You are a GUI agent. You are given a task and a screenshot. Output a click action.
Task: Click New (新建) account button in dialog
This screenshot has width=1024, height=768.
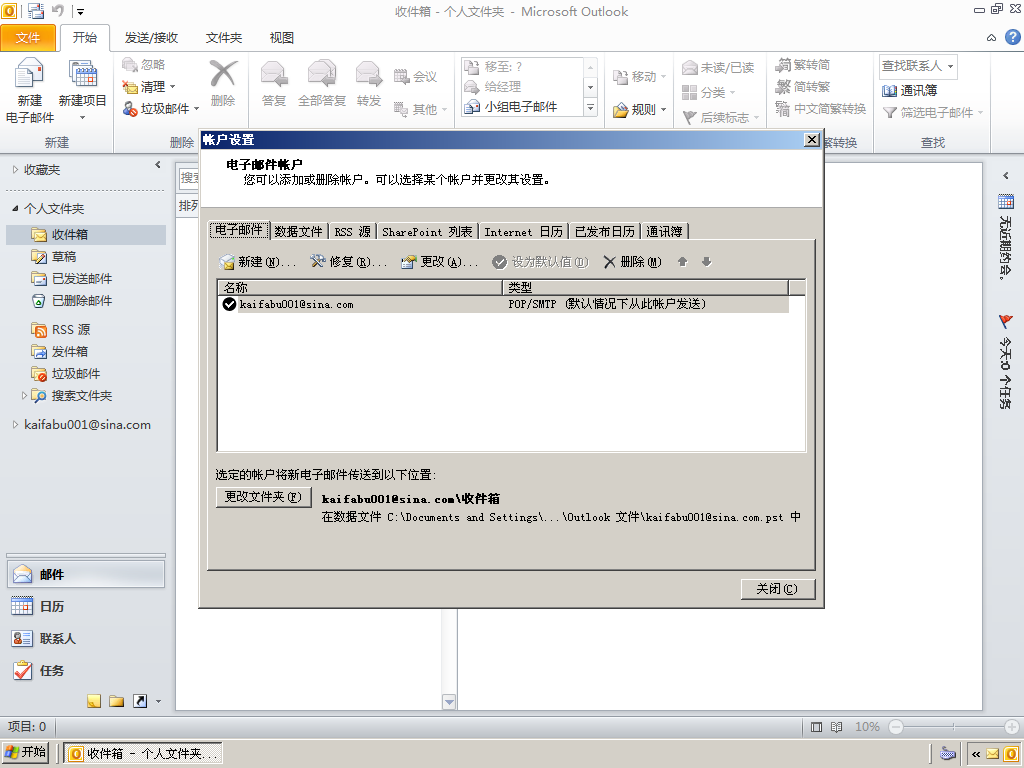coord(257,262)
